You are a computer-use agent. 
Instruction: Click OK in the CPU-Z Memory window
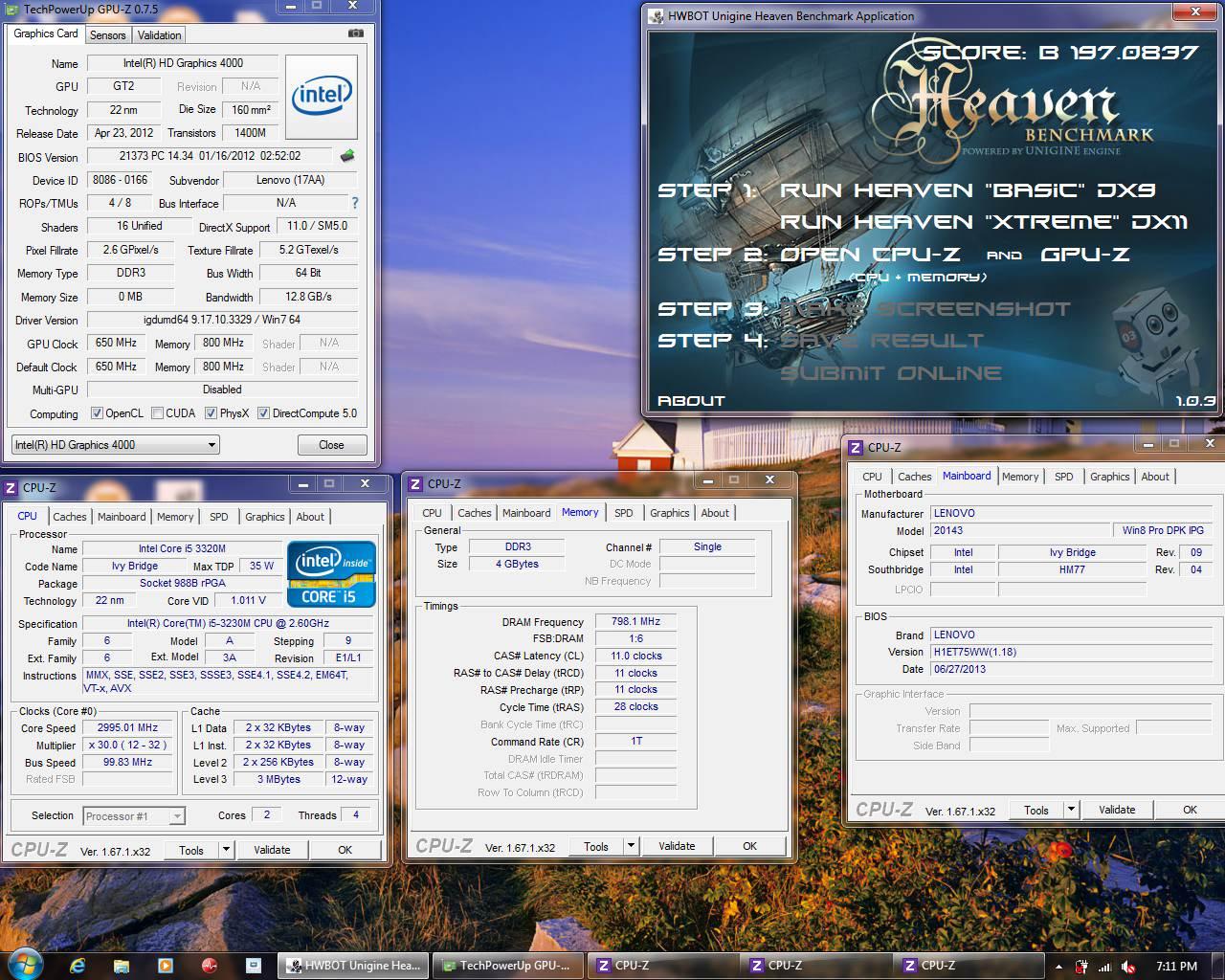click(749, 846)
